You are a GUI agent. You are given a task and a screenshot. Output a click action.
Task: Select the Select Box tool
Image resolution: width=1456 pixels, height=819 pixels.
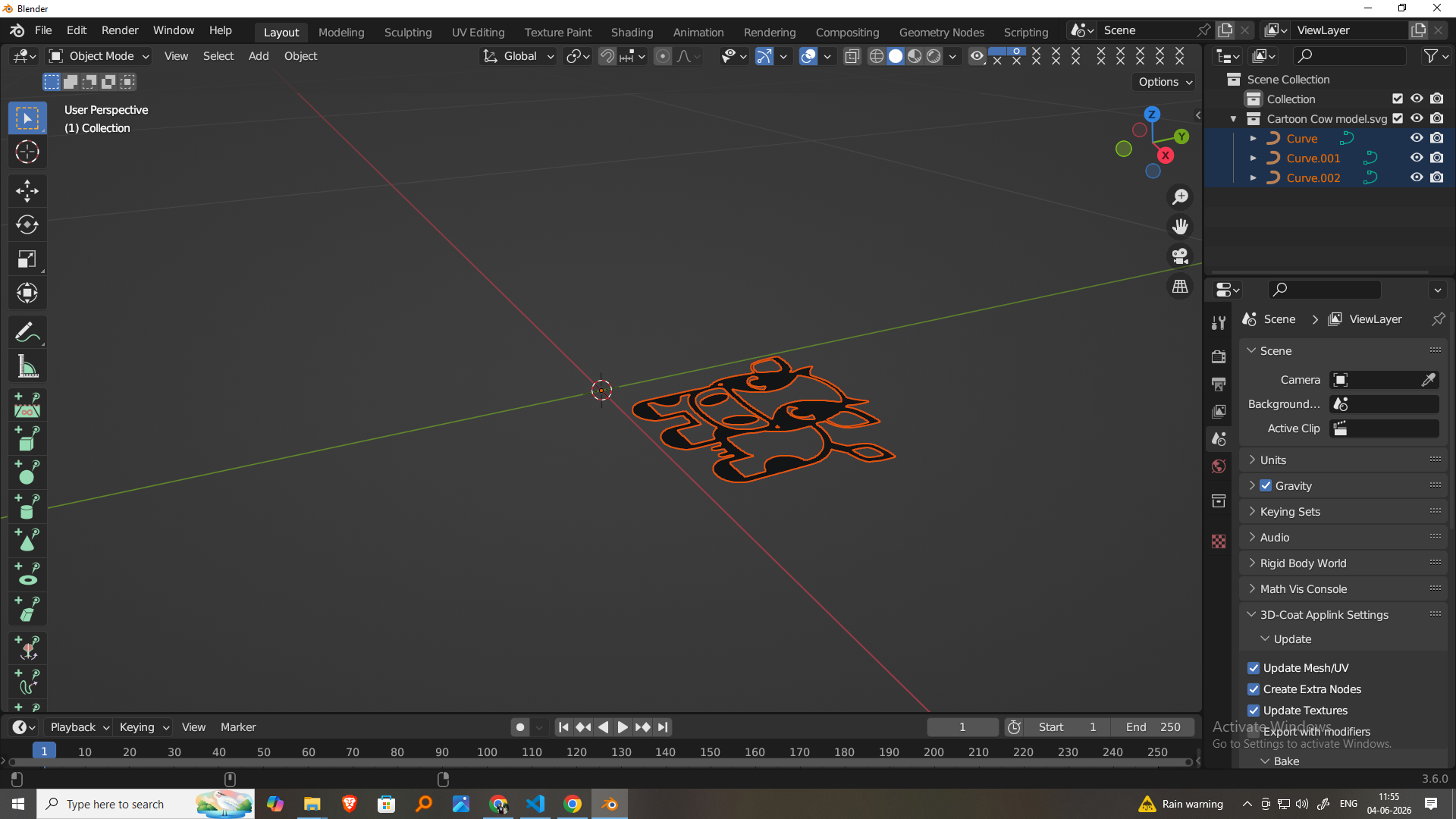click(x=27, y=118)
